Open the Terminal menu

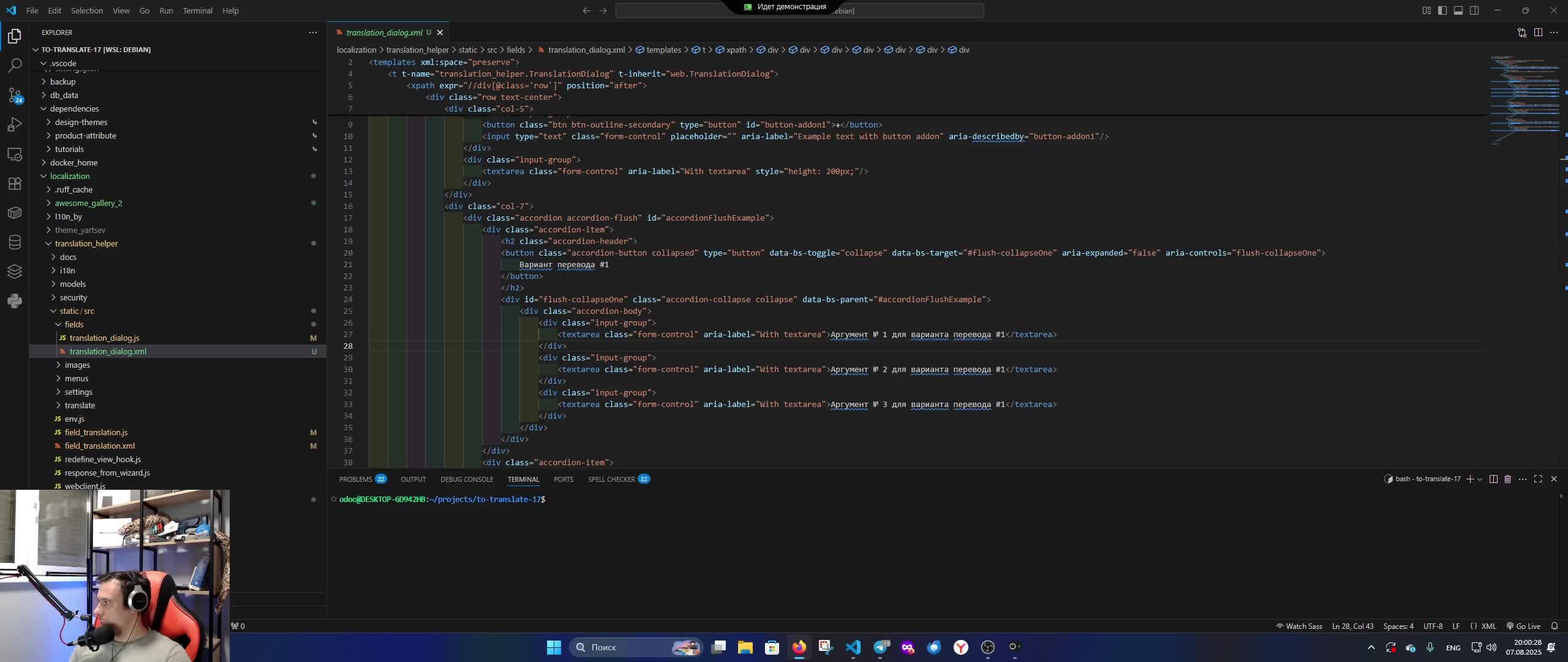coord(197,10)
